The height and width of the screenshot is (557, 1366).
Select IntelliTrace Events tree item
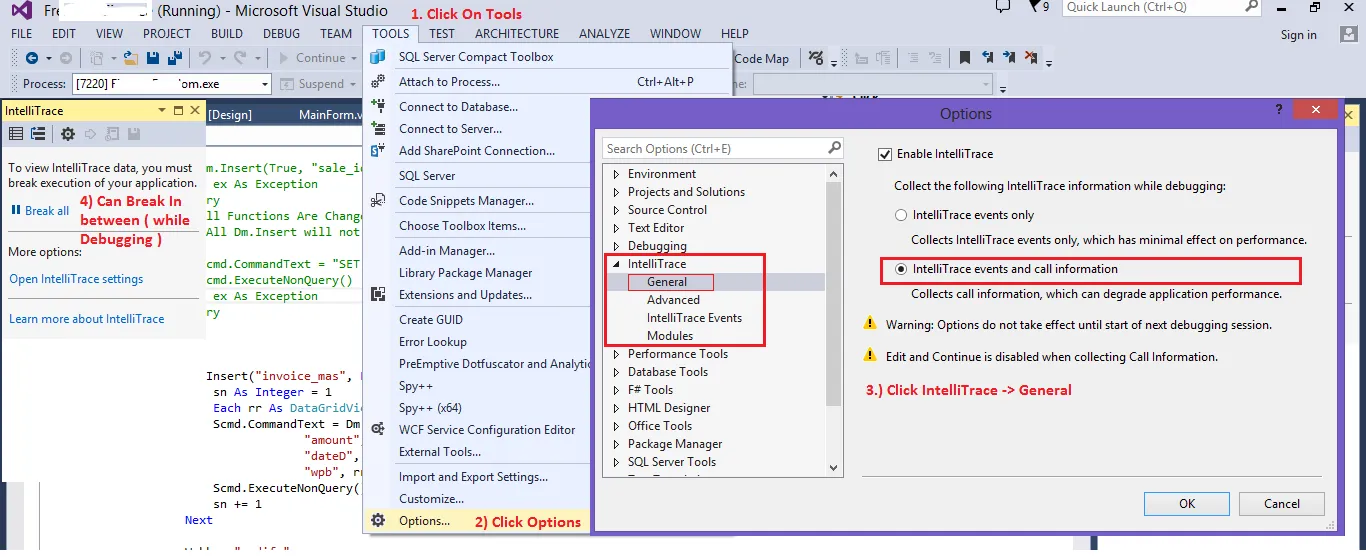click(x=694, y=318)
